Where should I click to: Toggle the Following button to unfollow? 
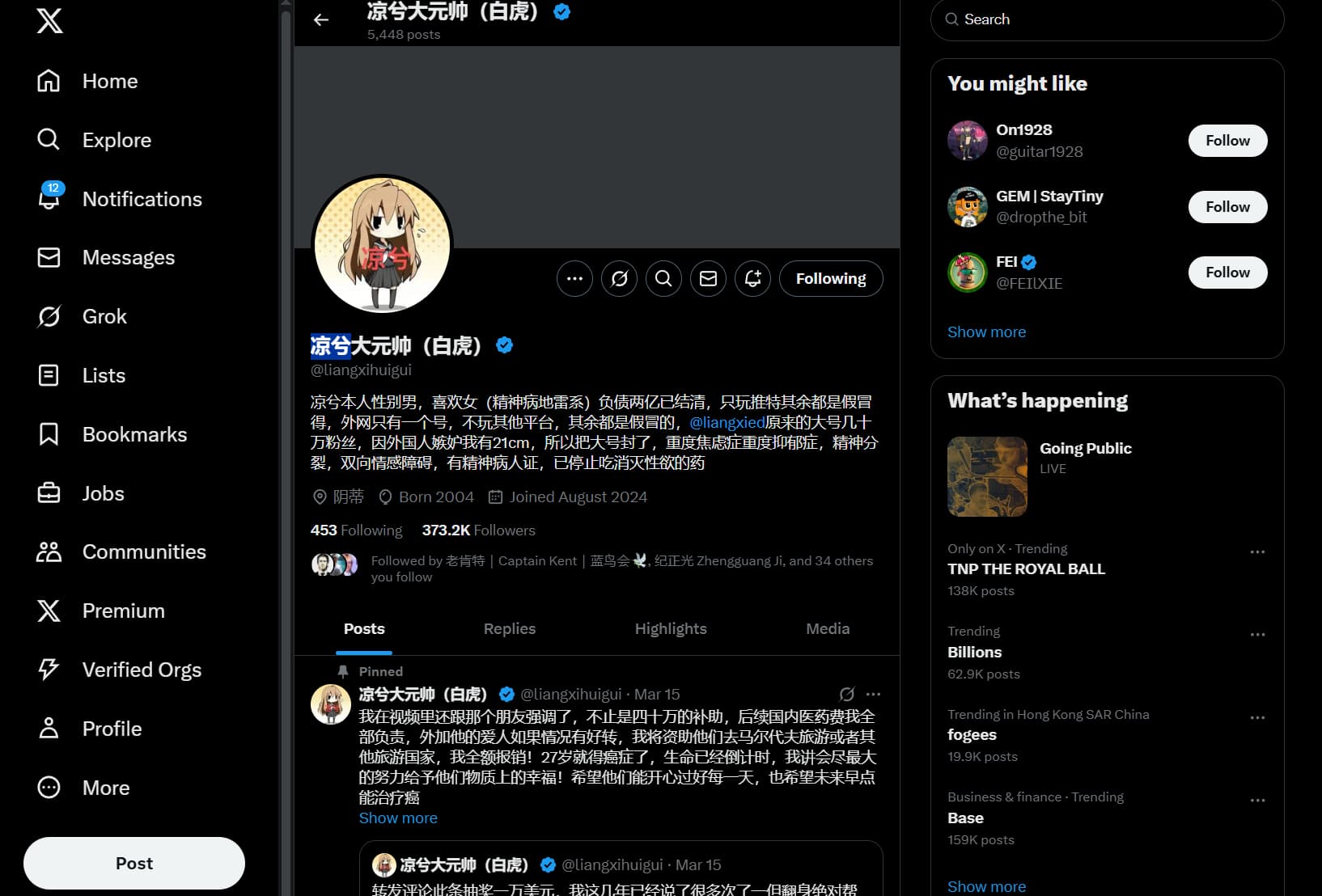[831, 278]
